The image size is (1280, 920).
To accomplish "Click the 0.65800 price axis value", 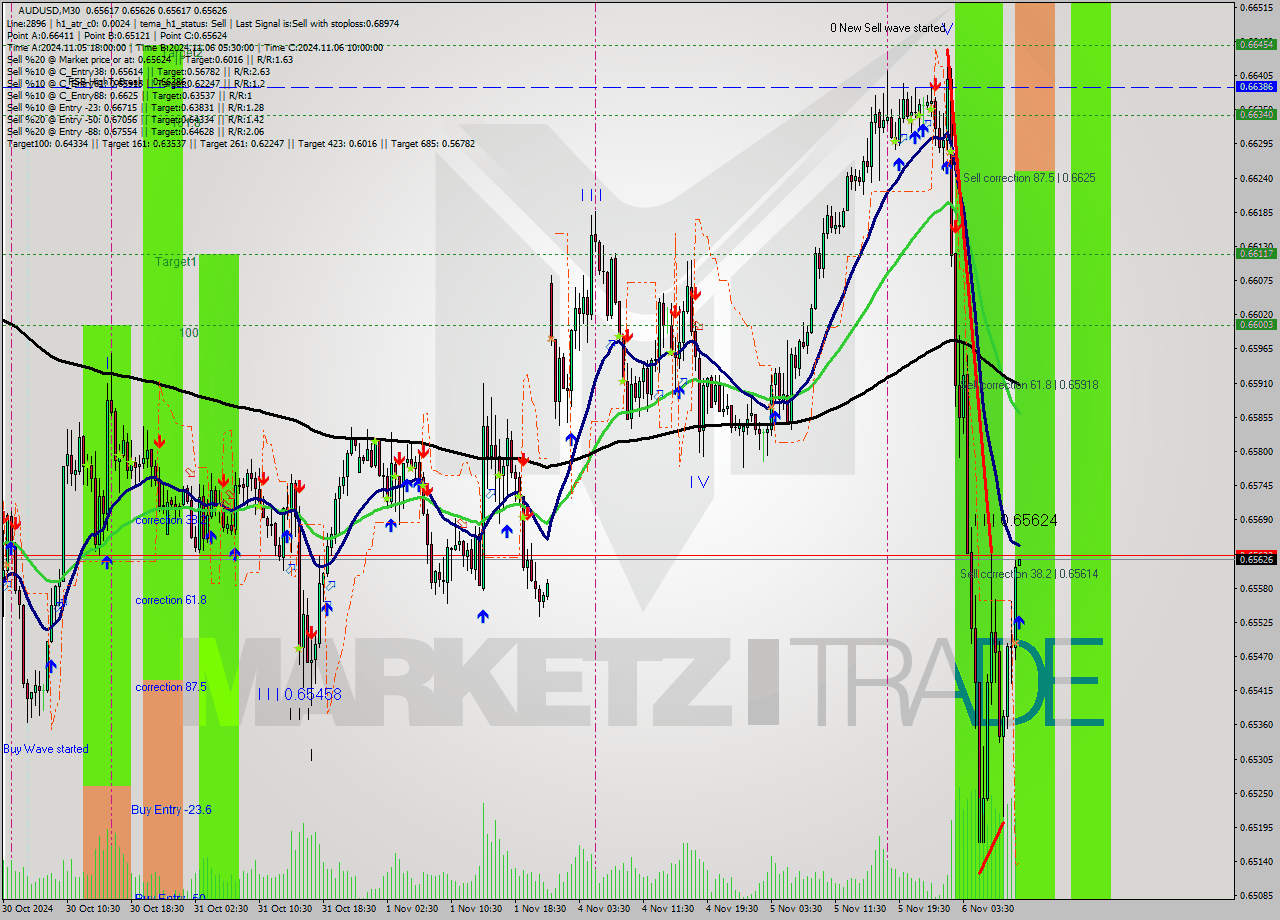I will [x=1255, y=451].
